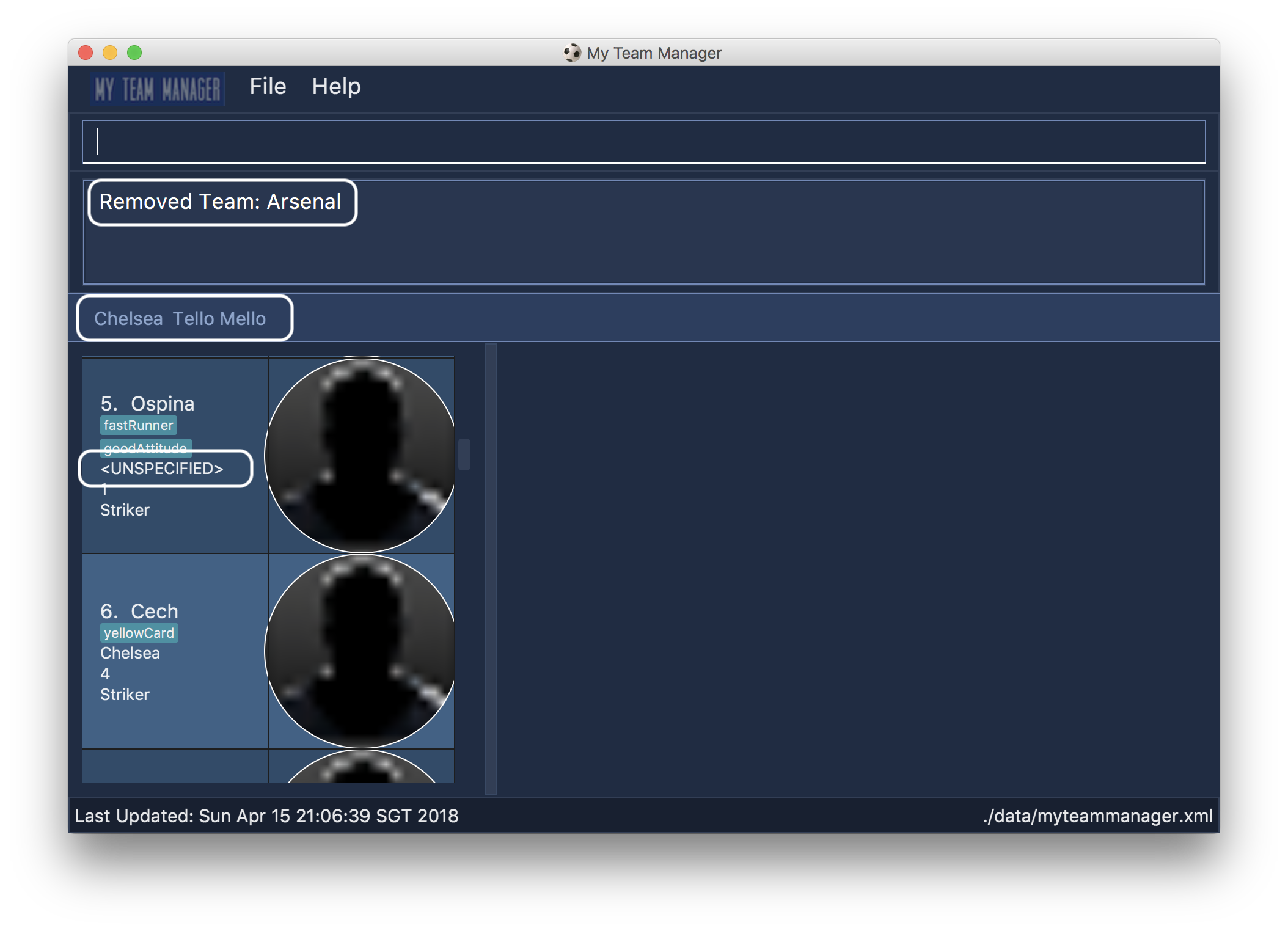Click the soccer ball title bar icon
This screenshot has width=1288, height=931.
pyautogui.click(x=572, y=53)
